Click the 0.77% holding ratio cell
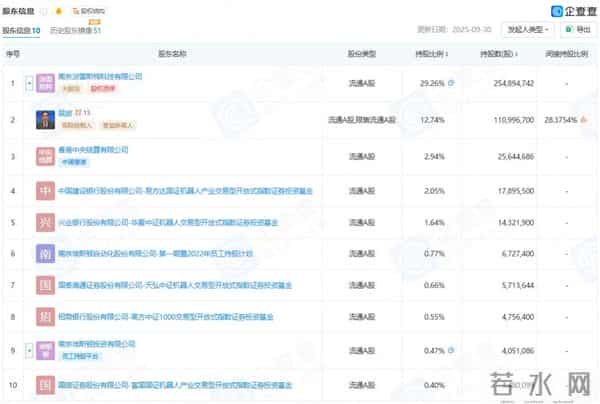Image resolution: width=600 pixels, height=404 pixels. coord(434,253)
